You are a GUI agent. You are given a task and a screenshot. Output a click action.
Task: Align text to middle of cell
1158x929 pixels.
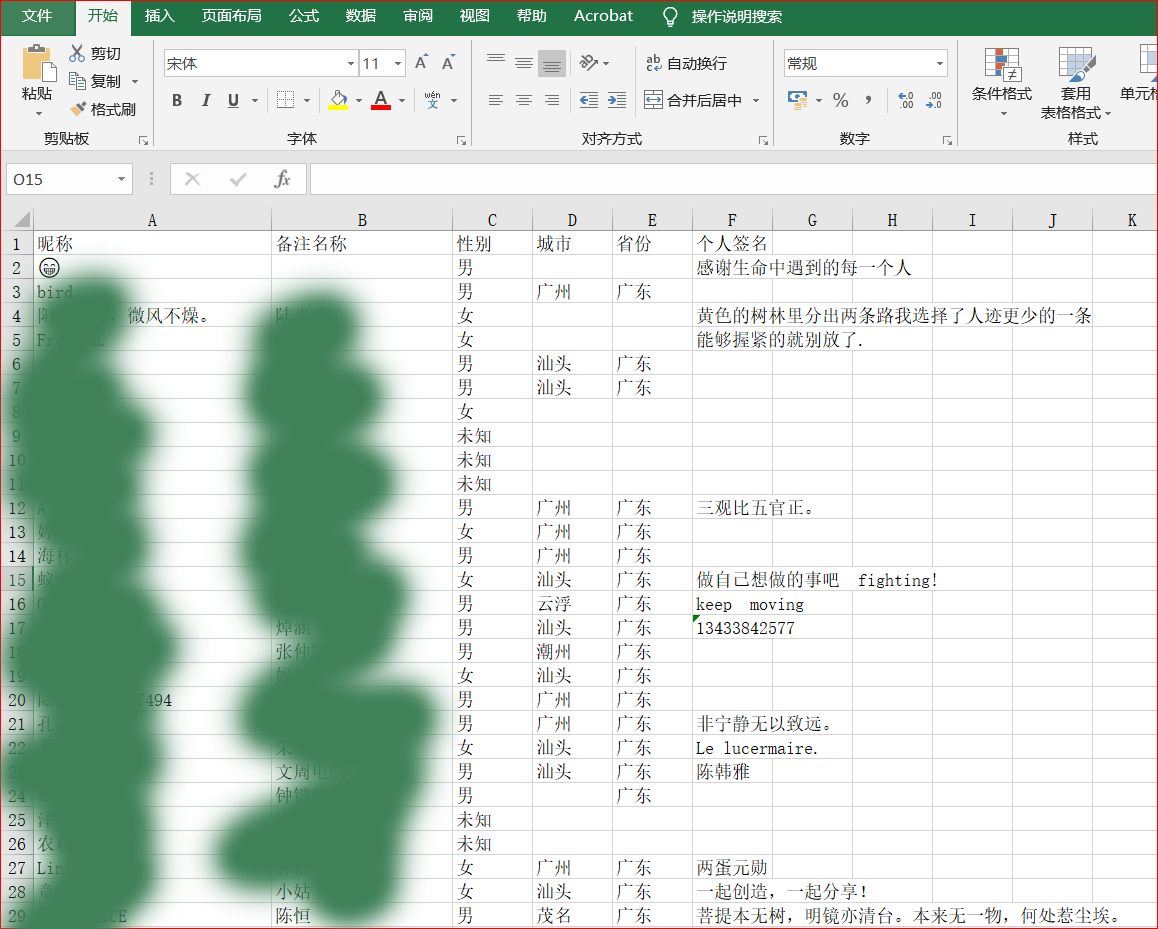[x=524, y=64]
